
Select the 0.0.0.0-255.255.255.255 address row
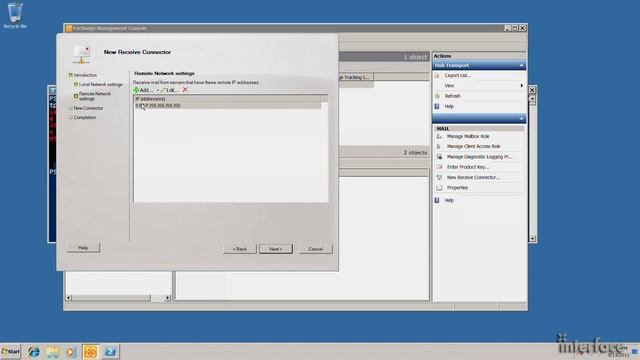(228, 106)
